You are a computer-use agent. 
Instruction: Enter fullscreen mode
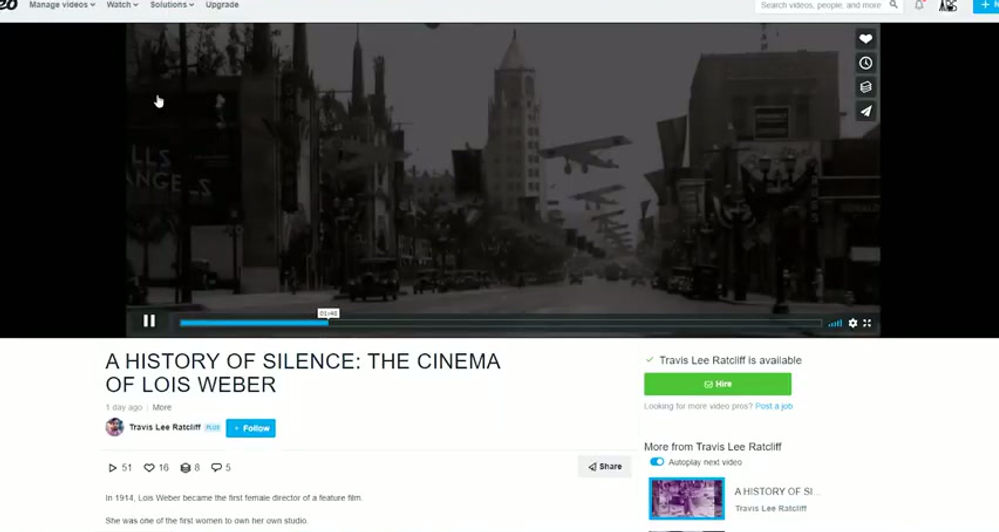[867, 323]
